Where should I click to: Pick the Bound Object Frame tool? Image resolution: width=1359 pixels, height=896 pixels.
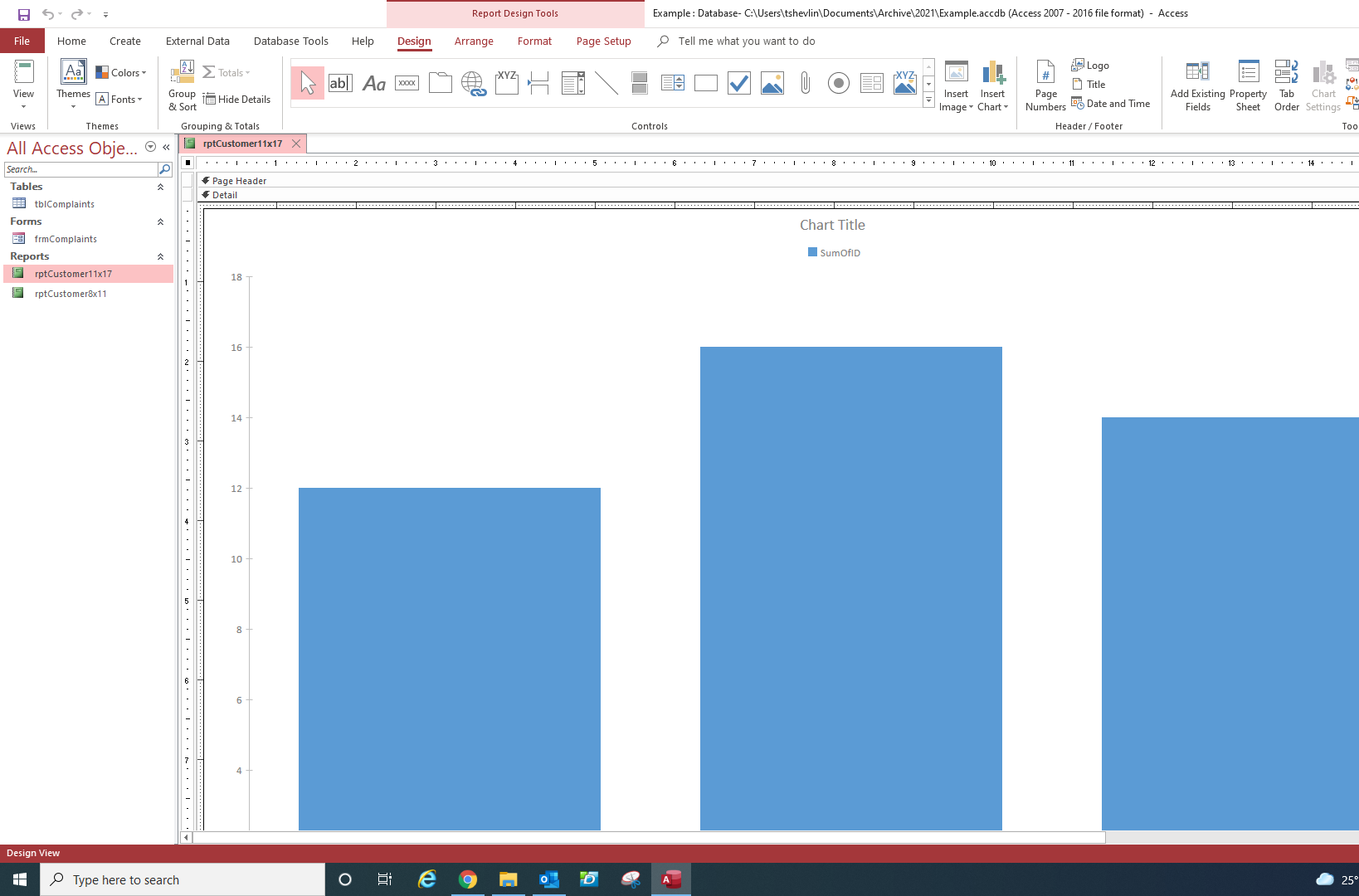click(x=905, y=83)
